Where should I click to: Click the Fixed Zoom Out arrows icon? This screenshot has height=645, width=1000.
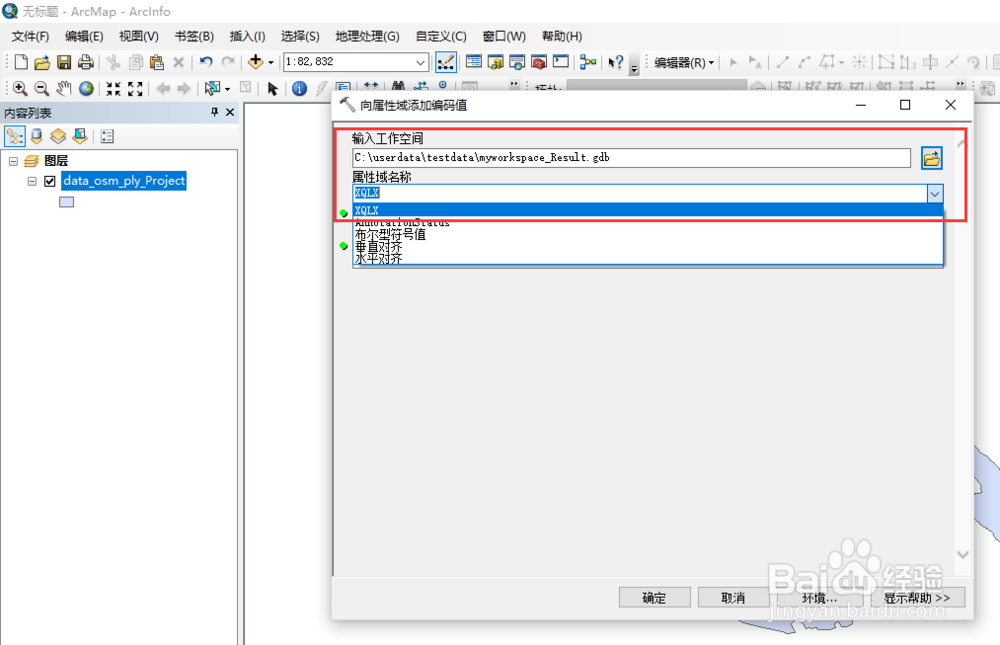pyautogui.click(x=135, y=88)
